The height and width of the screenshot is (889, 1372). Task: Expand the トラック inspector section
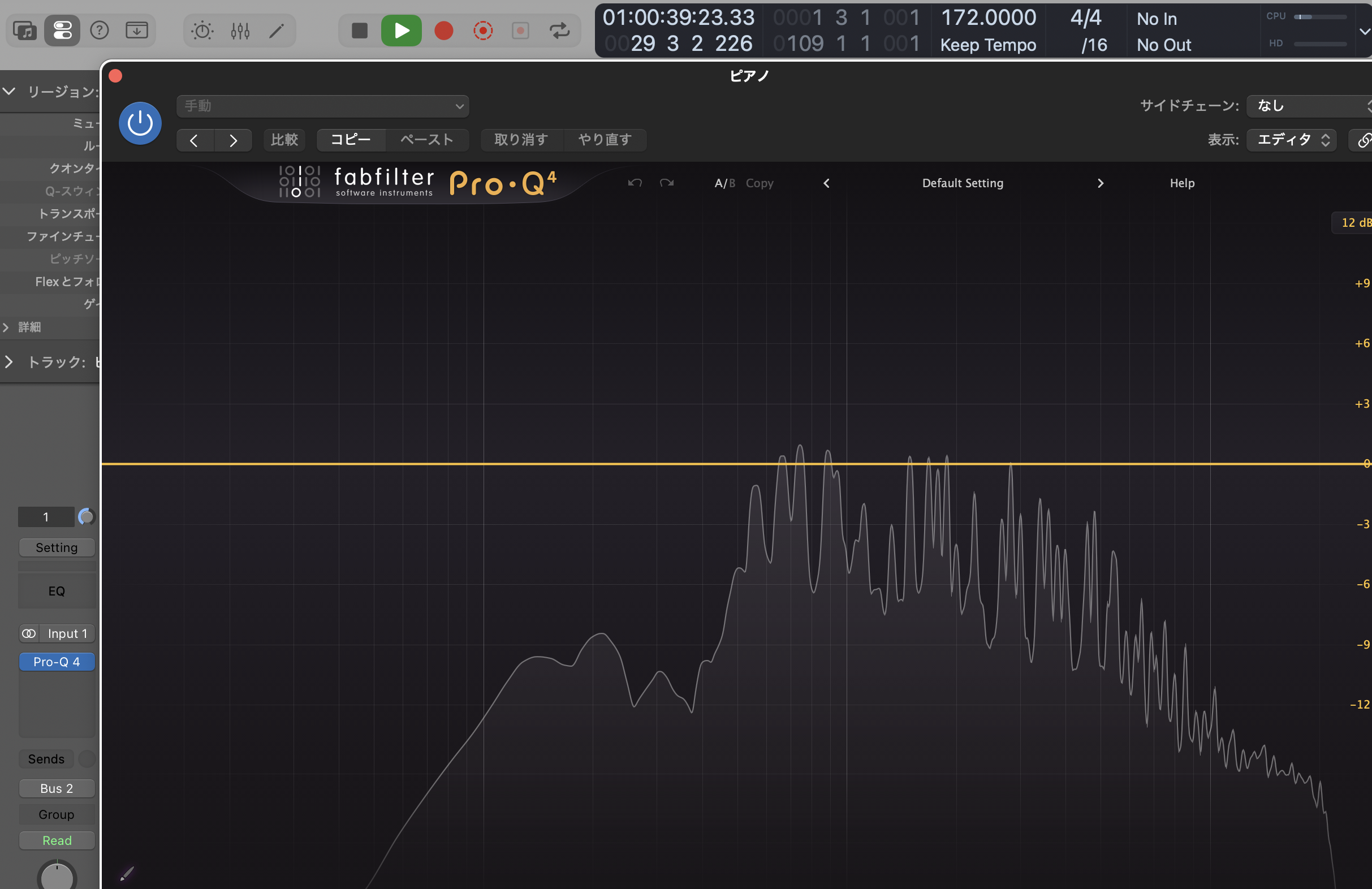[8, 362]
